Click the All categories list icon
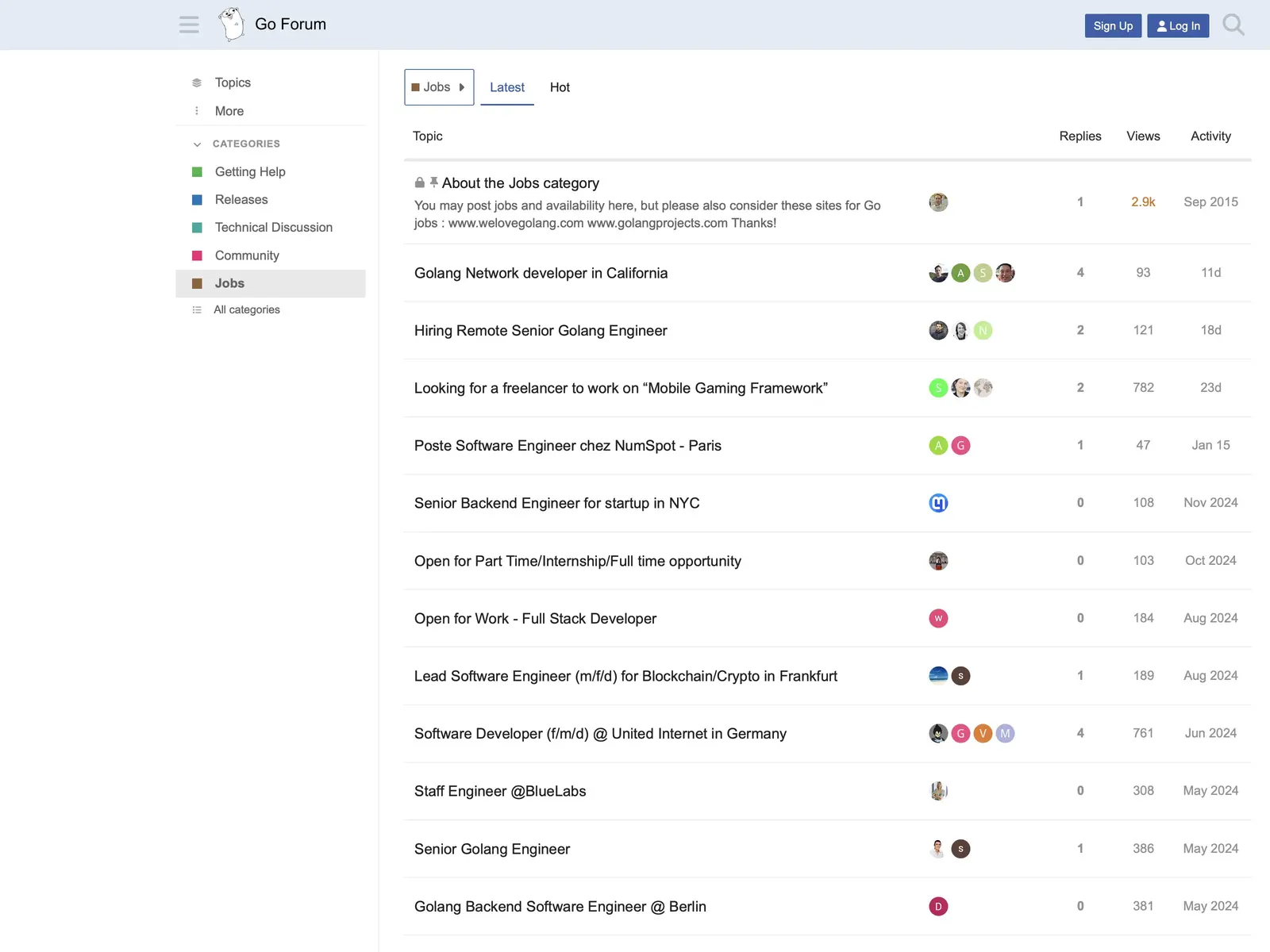1270x952 pixels. 197,310
